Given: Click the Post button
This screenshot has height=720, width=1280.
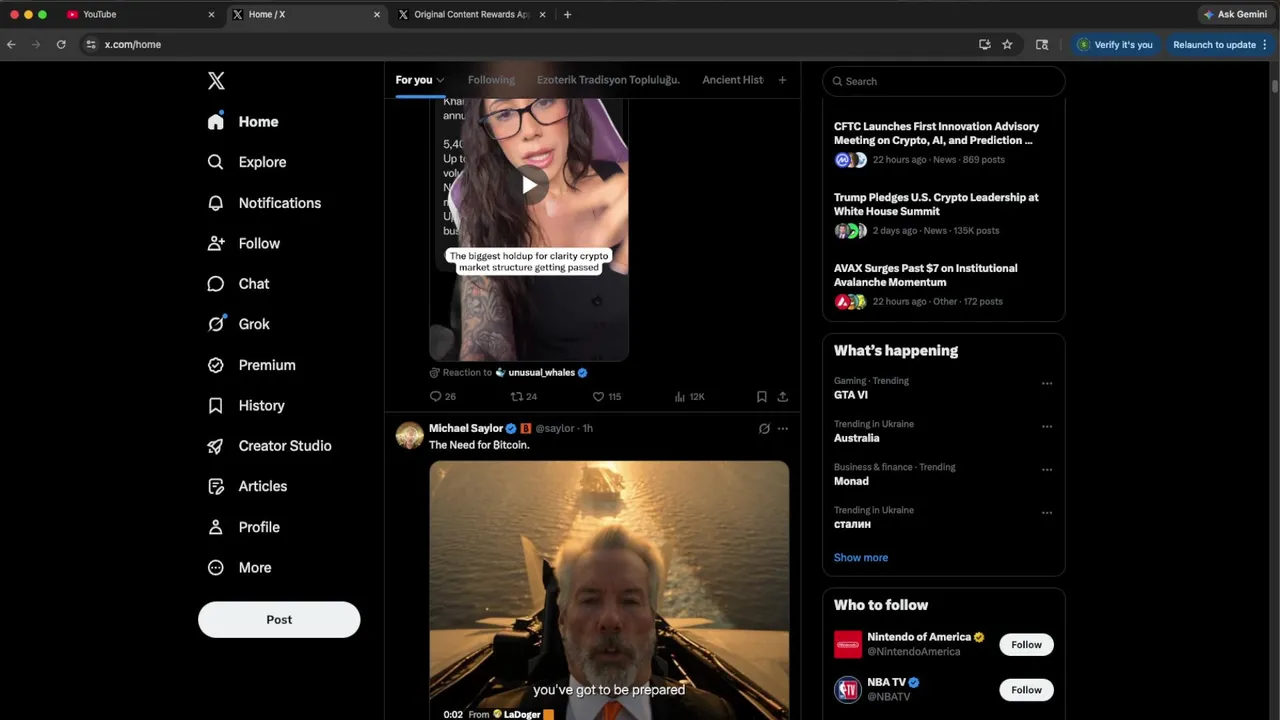Looking at the screenshot, I should pyautogui.click(x=279, y=620).
